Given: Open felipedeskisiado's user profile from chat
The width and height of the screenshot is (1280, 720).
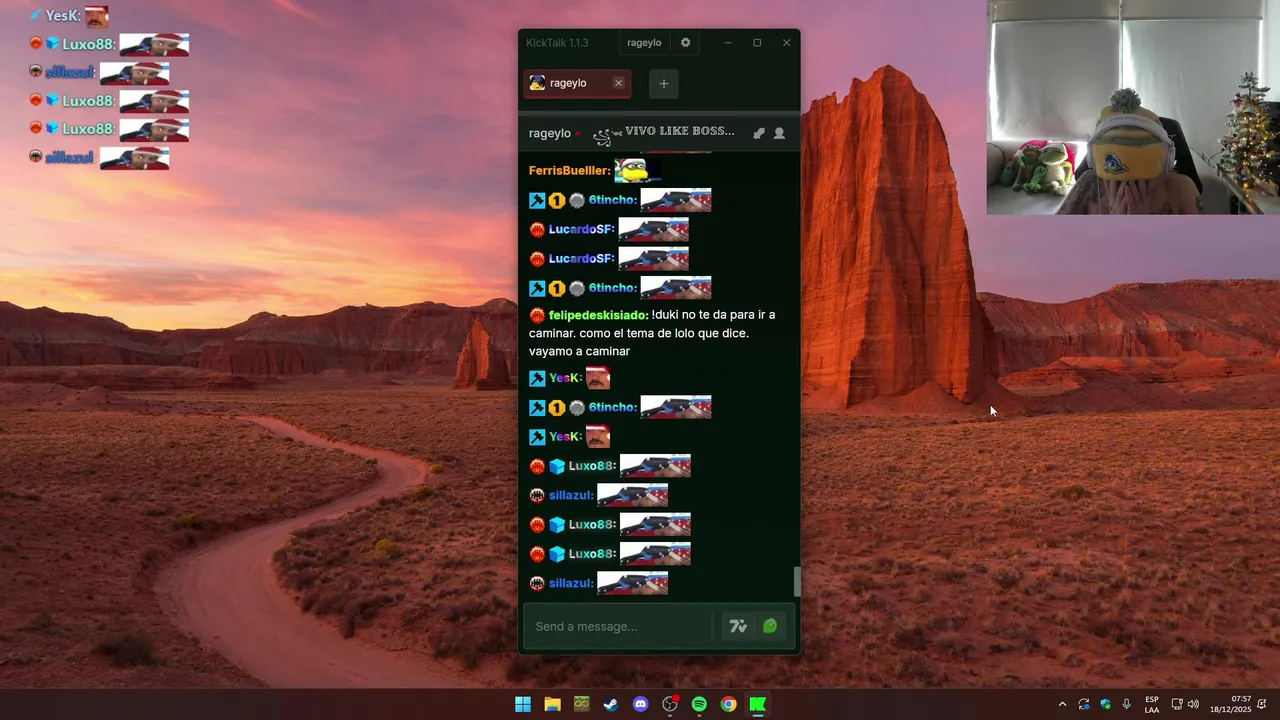Looking at the screenshot, I should [598, 315].
